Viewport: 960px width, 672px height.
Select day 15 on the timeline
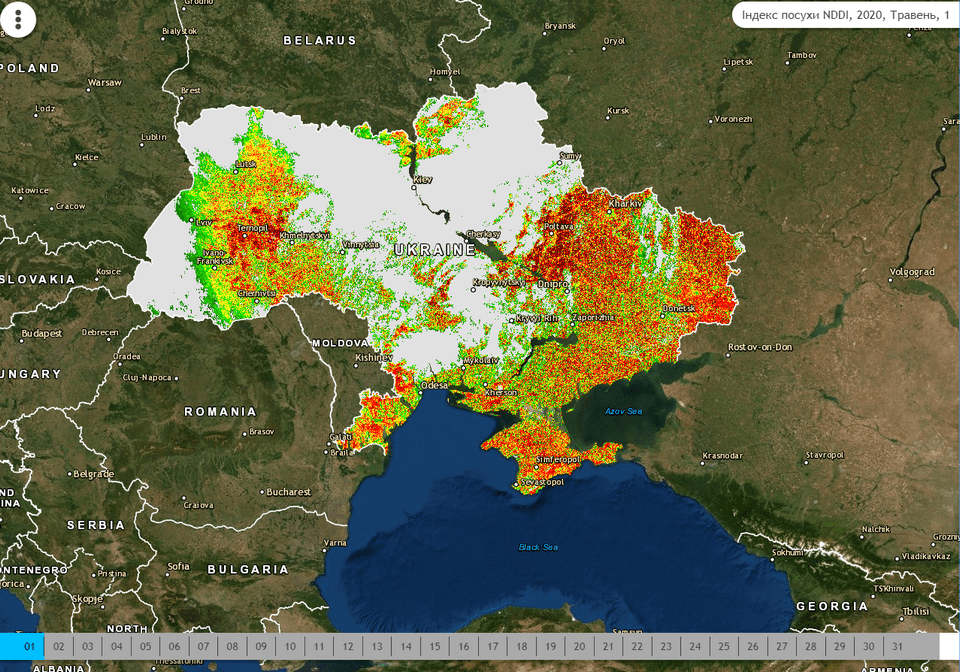click(435, 646)
